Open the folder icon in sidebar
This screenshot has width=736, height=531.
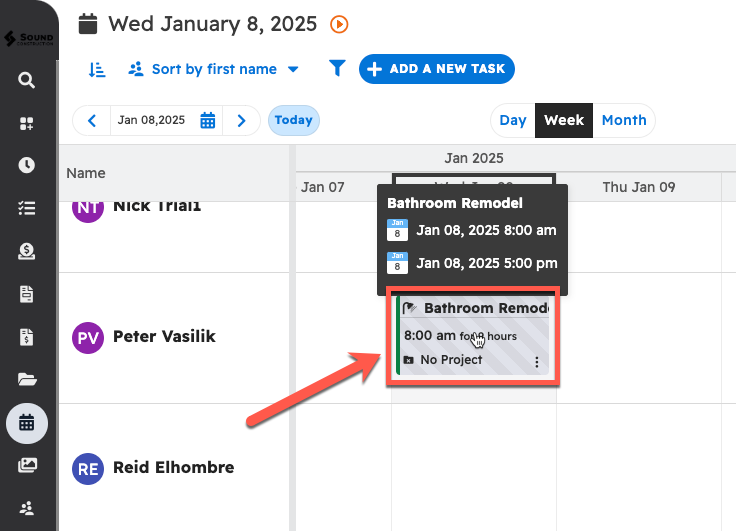27,379
